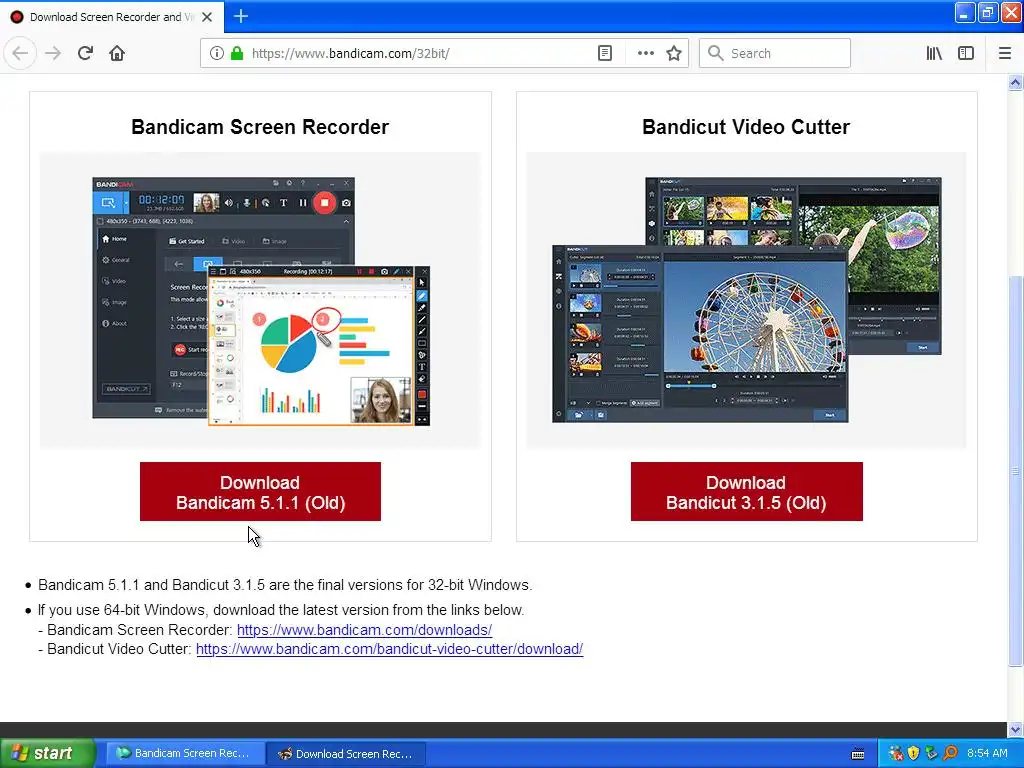Show site information for bandicam.com
Screen dimensions: 1024x768
(217, 53)
